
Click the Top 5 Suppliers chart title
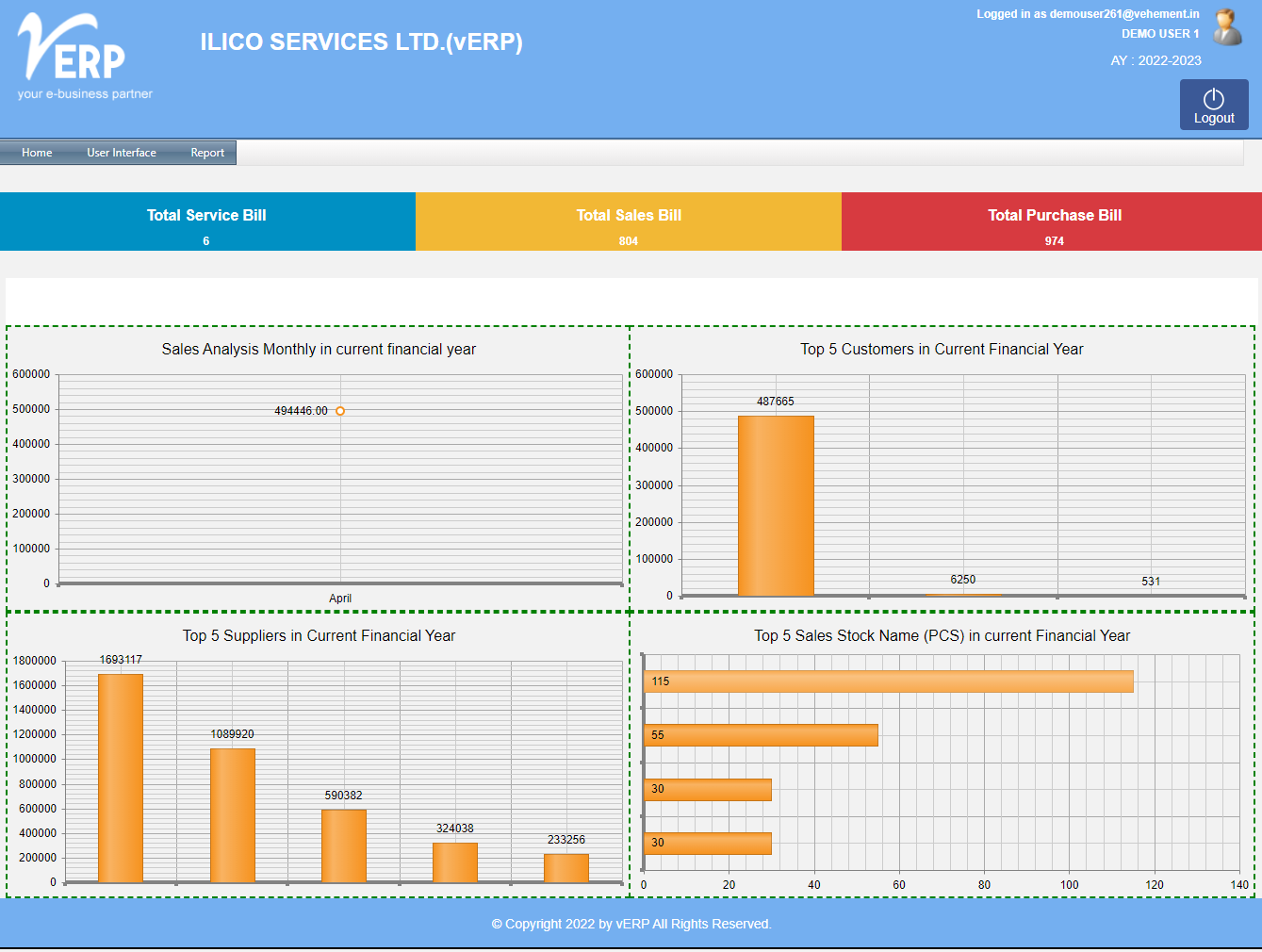pos(319,636)
